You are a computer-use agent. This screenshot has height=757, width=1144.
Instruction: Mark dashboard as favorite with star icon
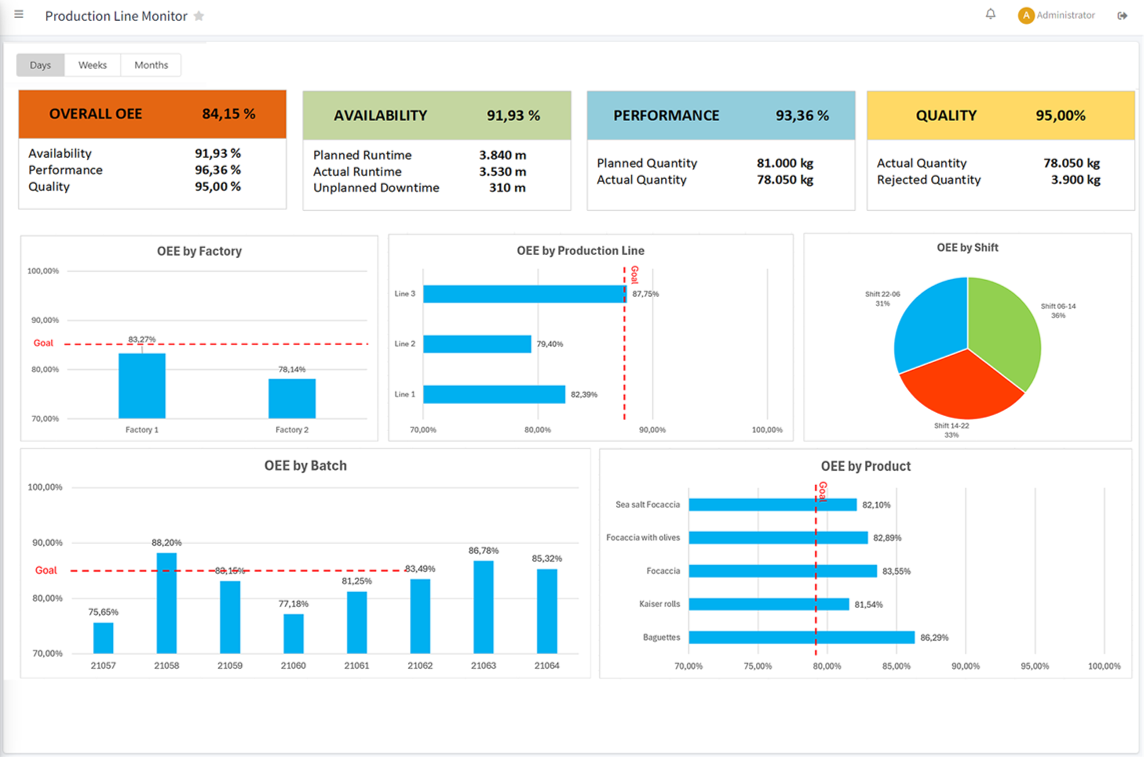pyautogui.click(x=199, y=16)
